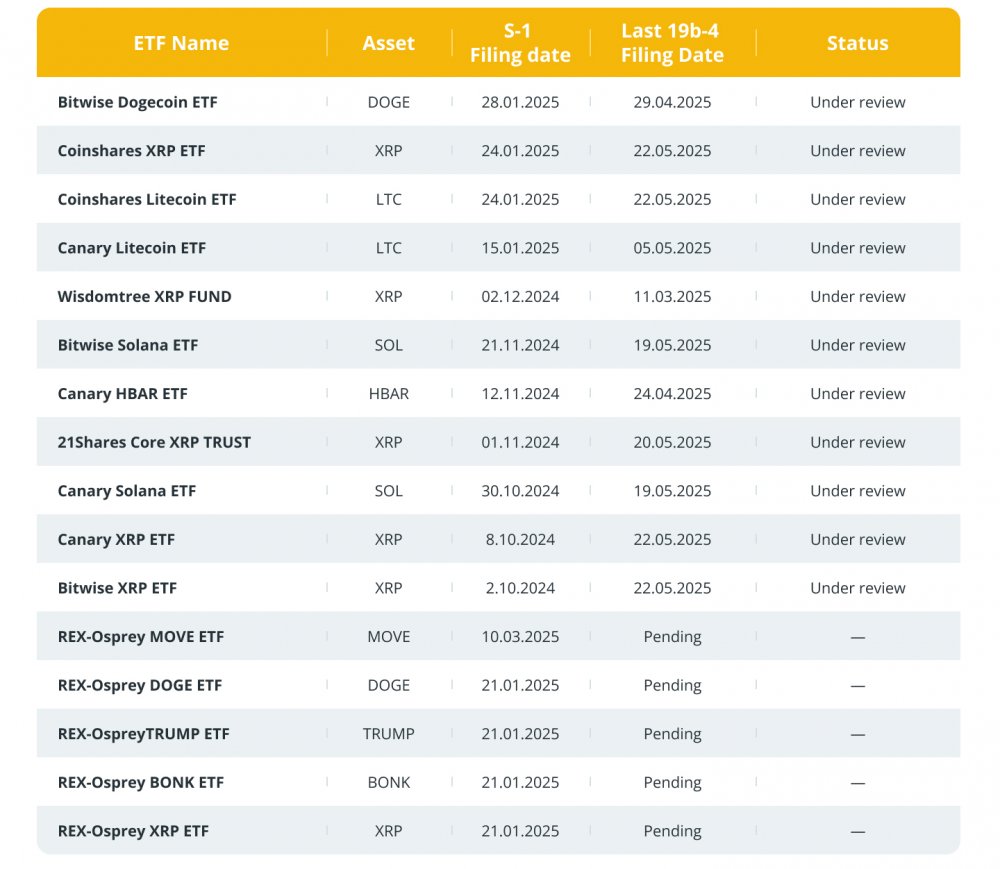Click the "Canary XRP ETF" name

tap(116, 539)
